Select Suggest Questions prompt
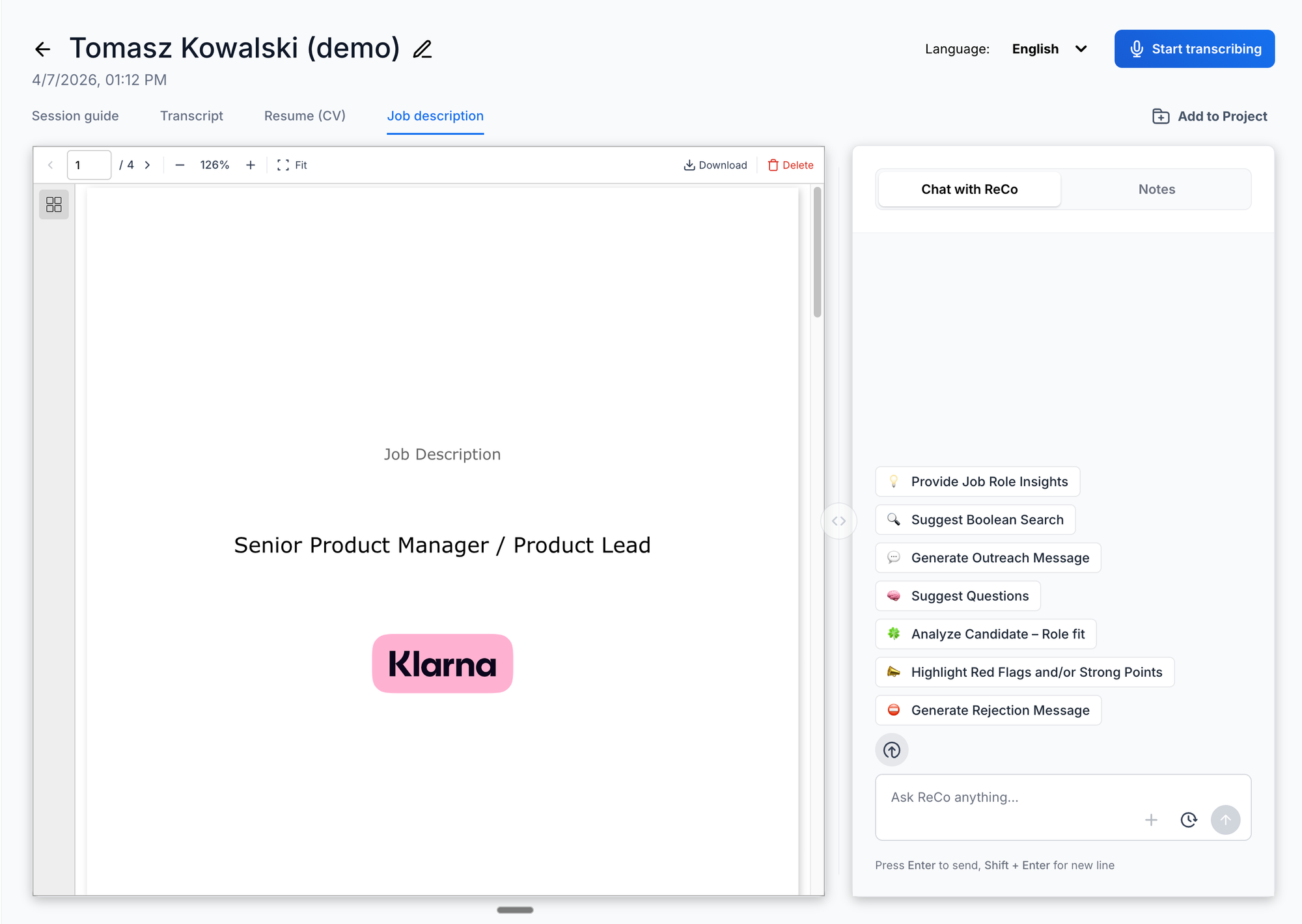The width and height of the screenshot is (1302, 924). [958, 596]
